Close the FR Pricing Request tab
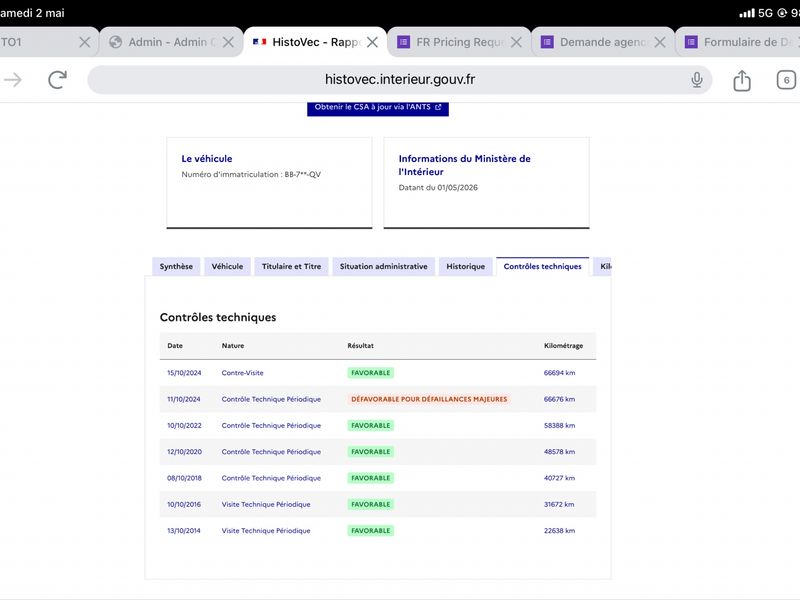The width and height of the screenshot is (800, 600). point(516,42)
